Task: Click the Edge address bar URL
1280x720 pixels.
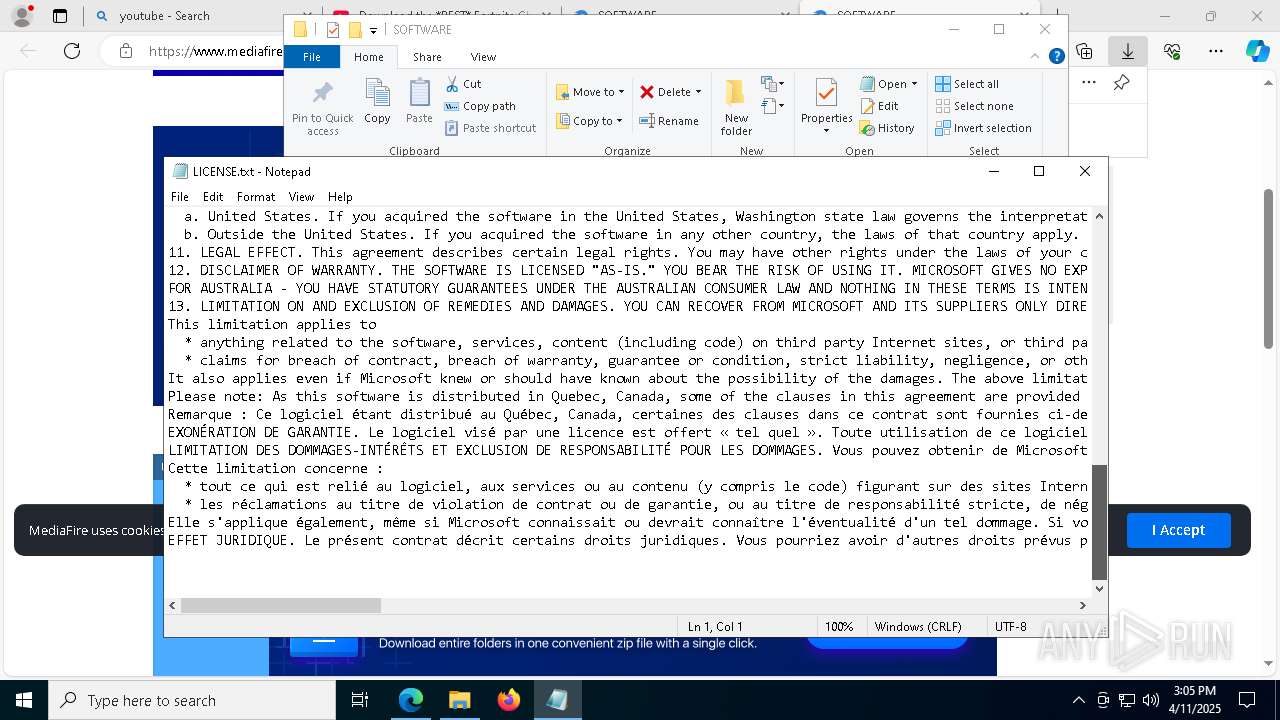Action: point(215,51)
